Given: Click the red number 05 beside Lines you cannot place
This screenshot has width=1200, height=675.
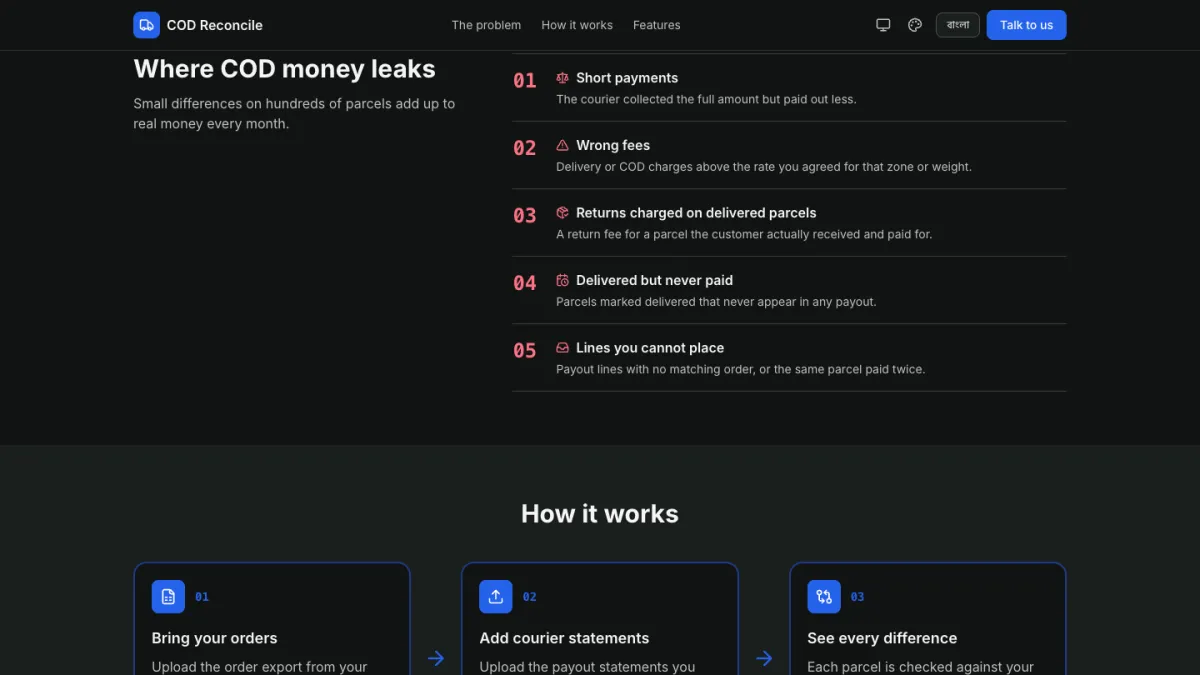Looking at the screenshot, I should (x=525, y=351).
